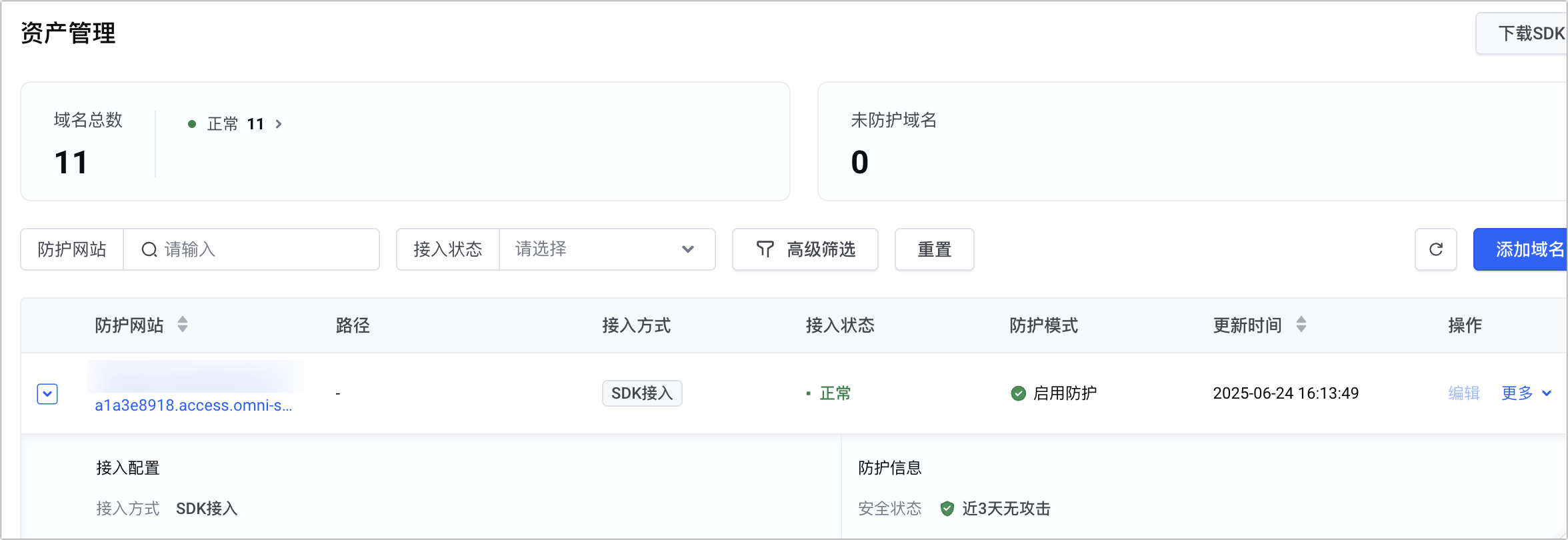Click the search magnifier icon
1568x540 pixels.
149,249
